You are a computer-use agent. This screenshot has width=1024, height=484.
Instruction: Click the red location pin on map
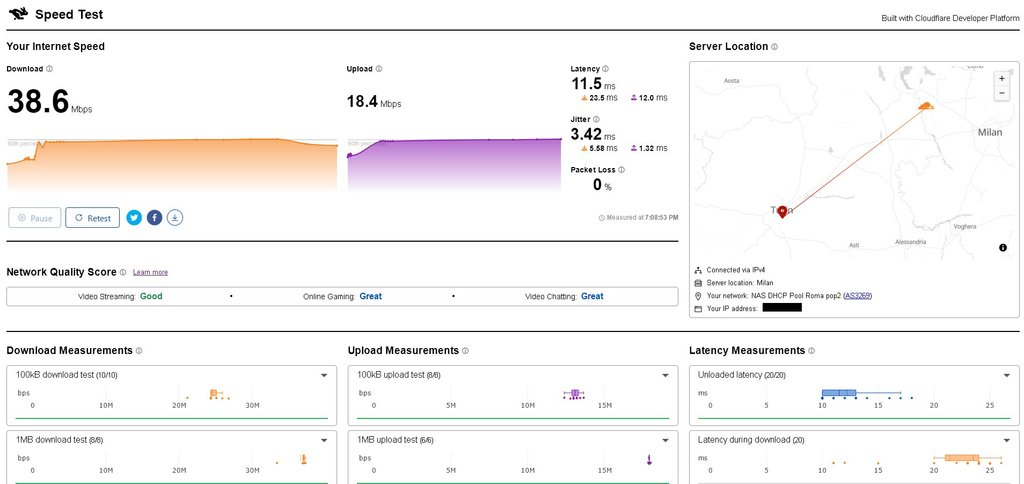(x=782, y=210)
